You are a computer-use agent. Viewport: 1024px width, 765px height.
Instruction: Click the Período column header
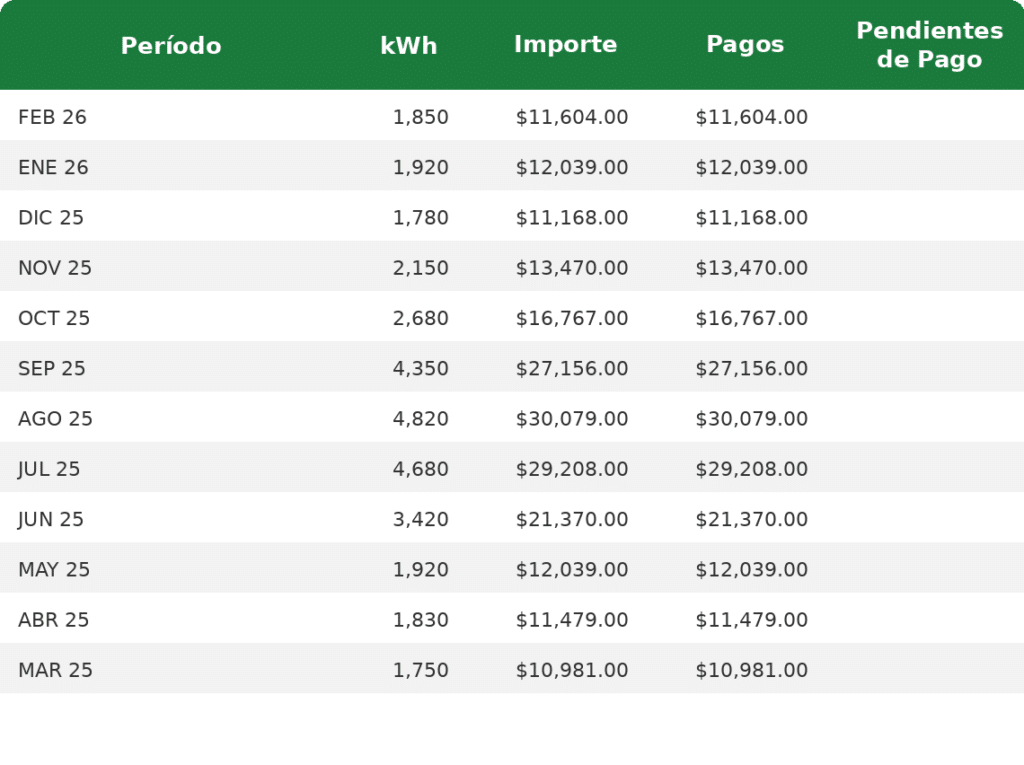171,46
